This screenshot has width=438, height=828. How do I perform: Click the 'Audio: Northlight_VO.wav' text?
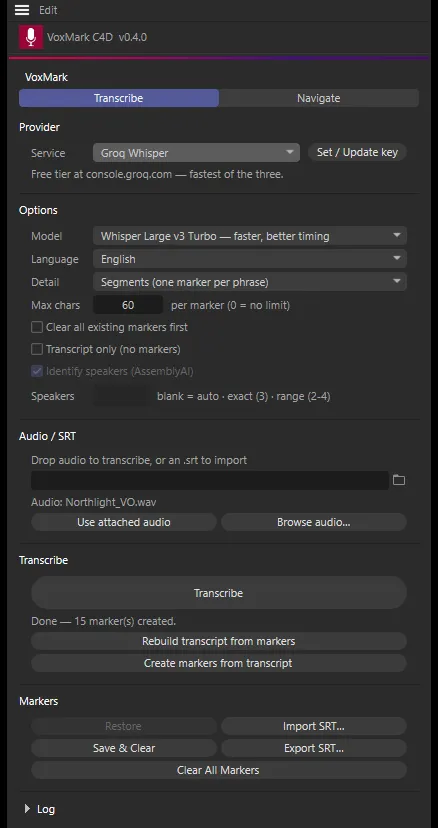(94, 502)
